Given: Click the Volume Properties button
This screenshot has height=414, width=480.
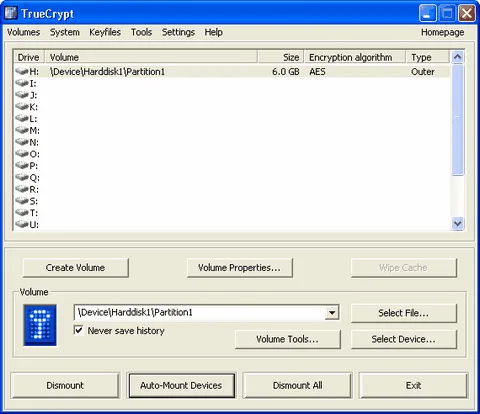Looking at the screenshot, I should (240, 268).
